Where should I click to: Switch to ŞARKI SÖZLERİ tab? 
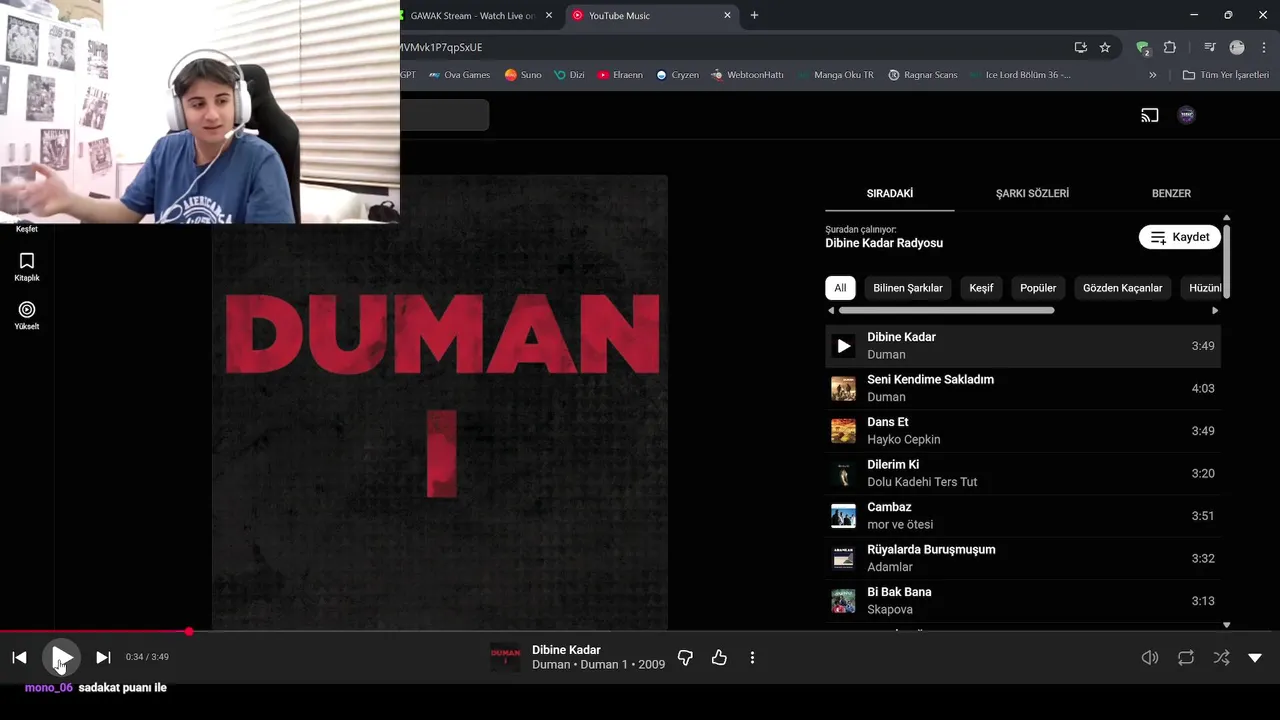coord(1032,193)
